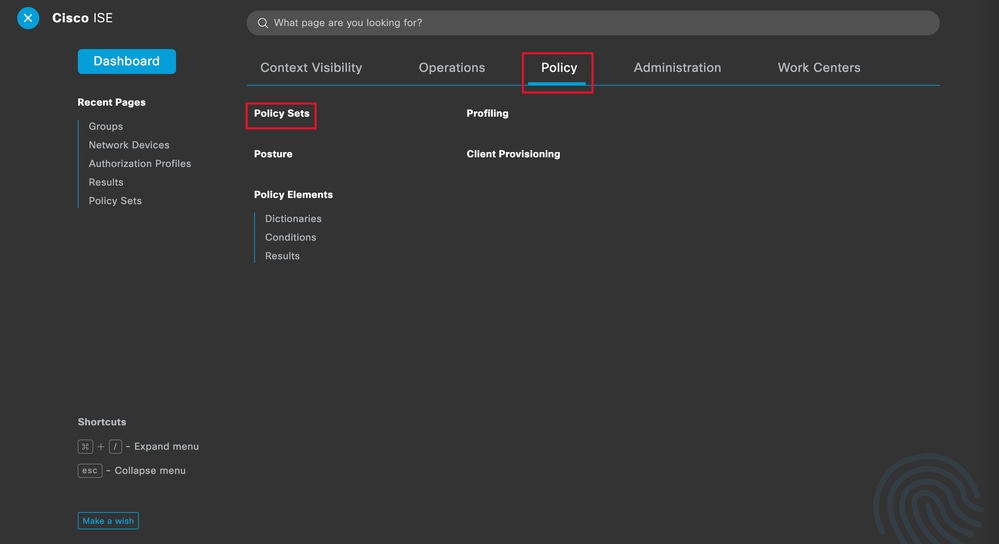Click the Make a wish button
The height and width of the screenshot is (544, 999).
(x=108, y=520)
